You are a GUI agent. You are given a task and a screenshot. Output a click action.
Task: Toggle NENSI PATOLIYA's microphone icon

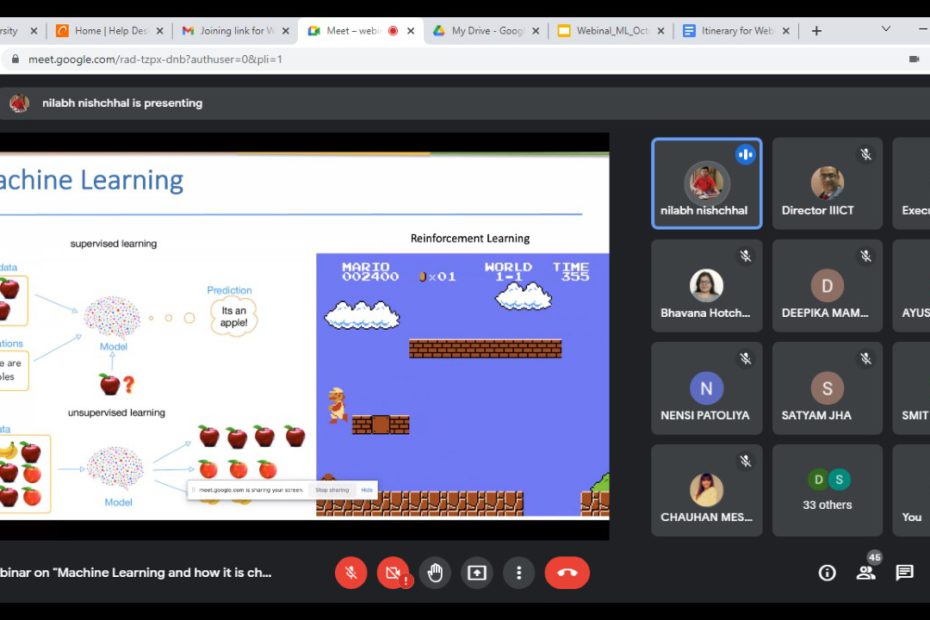tap(744, 359)
